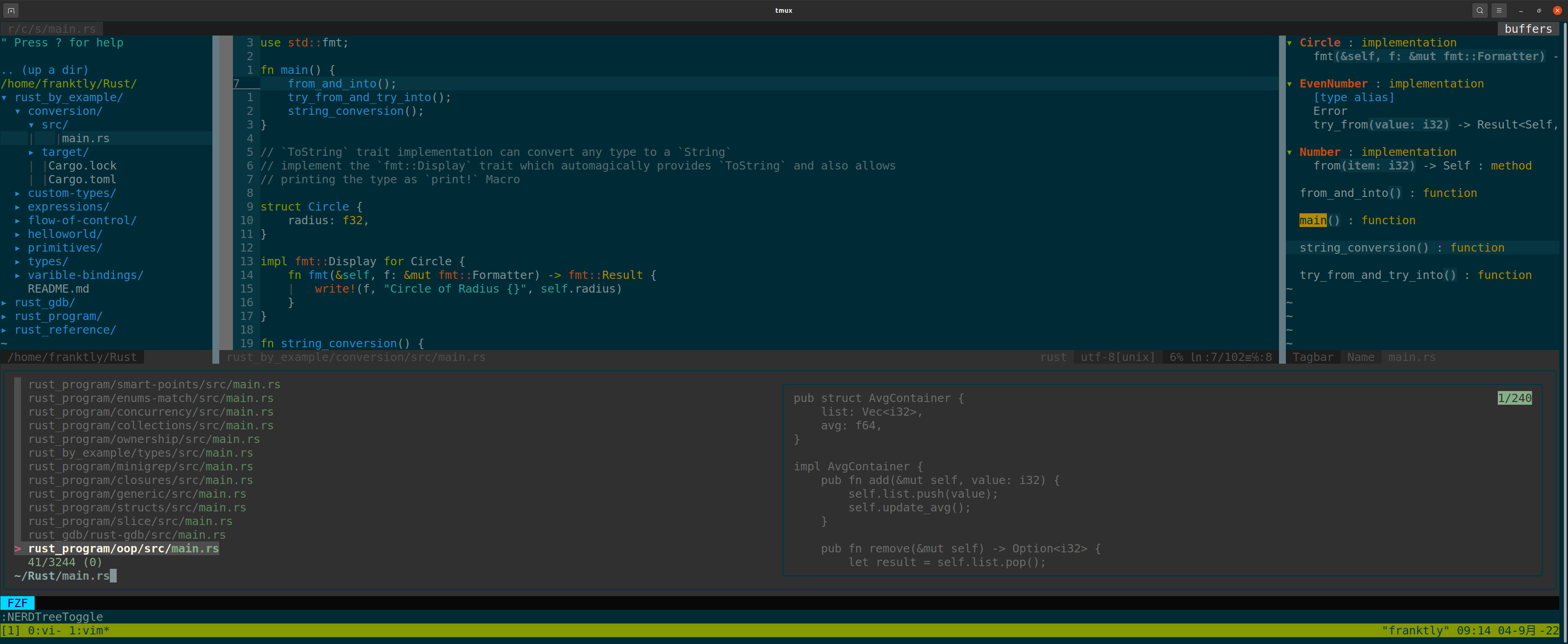Screen dimensions: 1568x644
Task: Open the terminal hamburger menu
Action: (x=1499, y=10)
